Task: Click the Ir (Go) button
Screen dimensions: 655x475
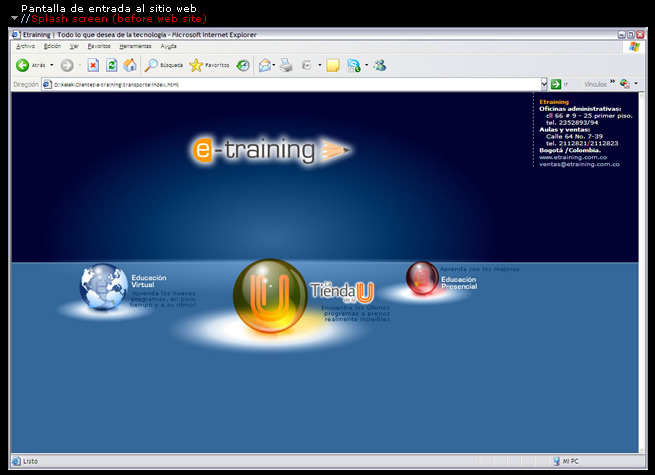Action: point(556,84)
